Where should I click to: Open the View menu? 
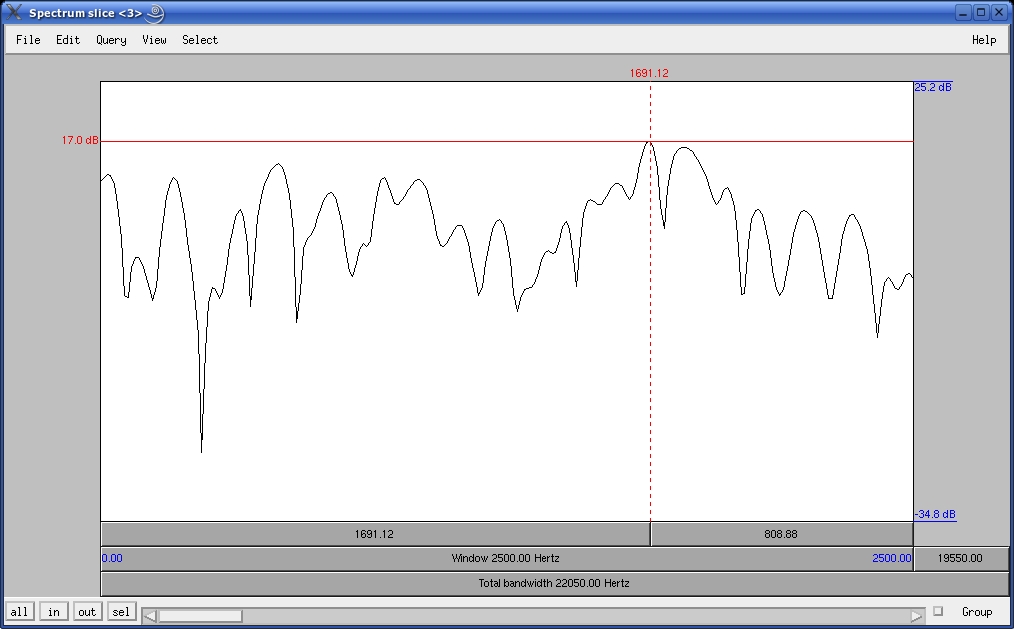tap(154, 40)
